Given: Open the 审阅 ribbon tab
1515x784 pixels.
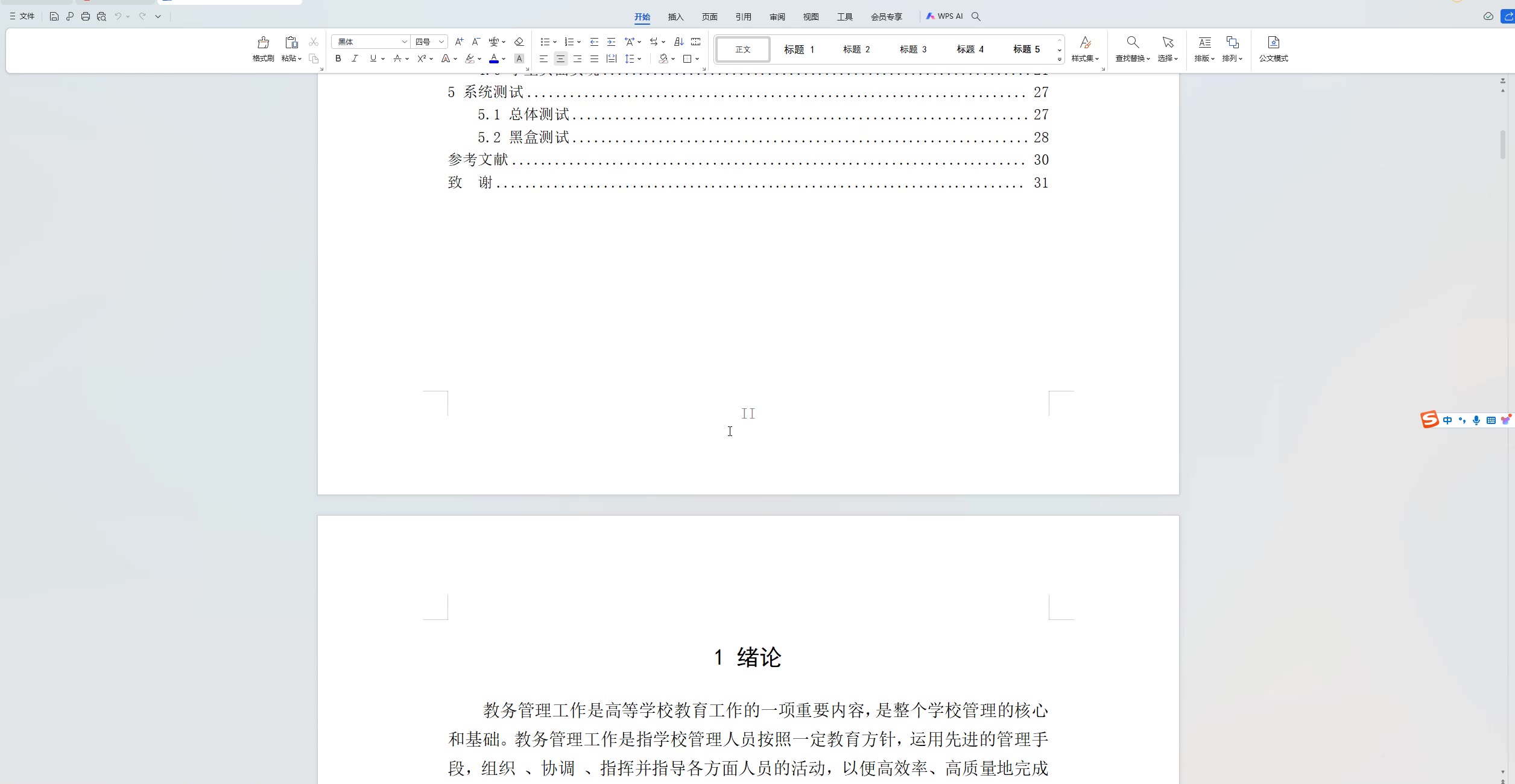Looking at the screenshot, I should click(777, 17).
